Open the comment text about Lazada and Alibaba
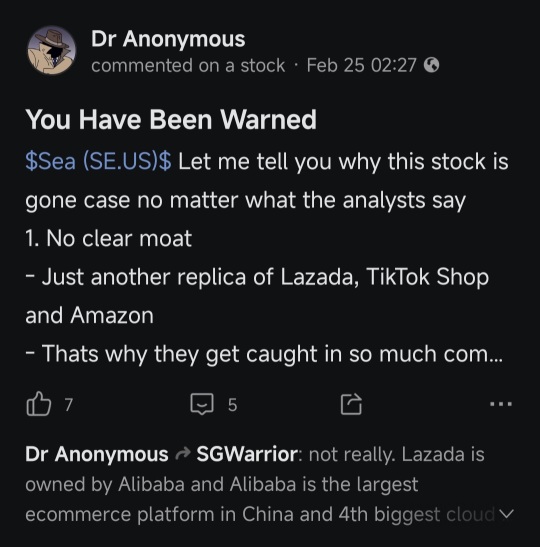This screenshot has height=547, width=540. coord(269,484)
